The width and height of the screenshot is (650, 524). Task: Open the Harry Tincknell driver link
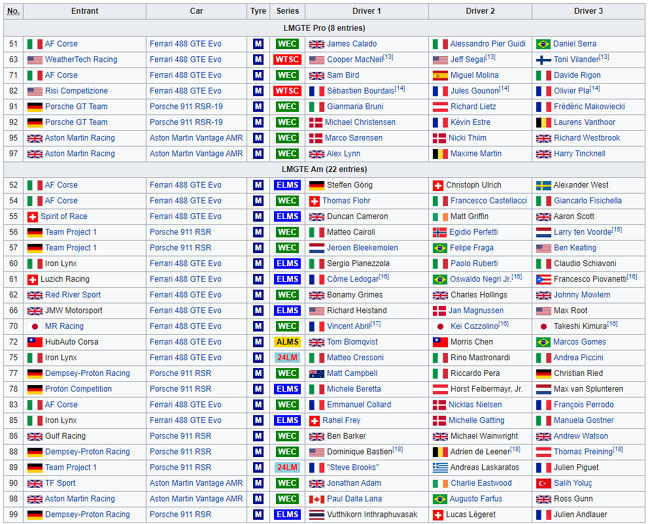coord(579,154)
